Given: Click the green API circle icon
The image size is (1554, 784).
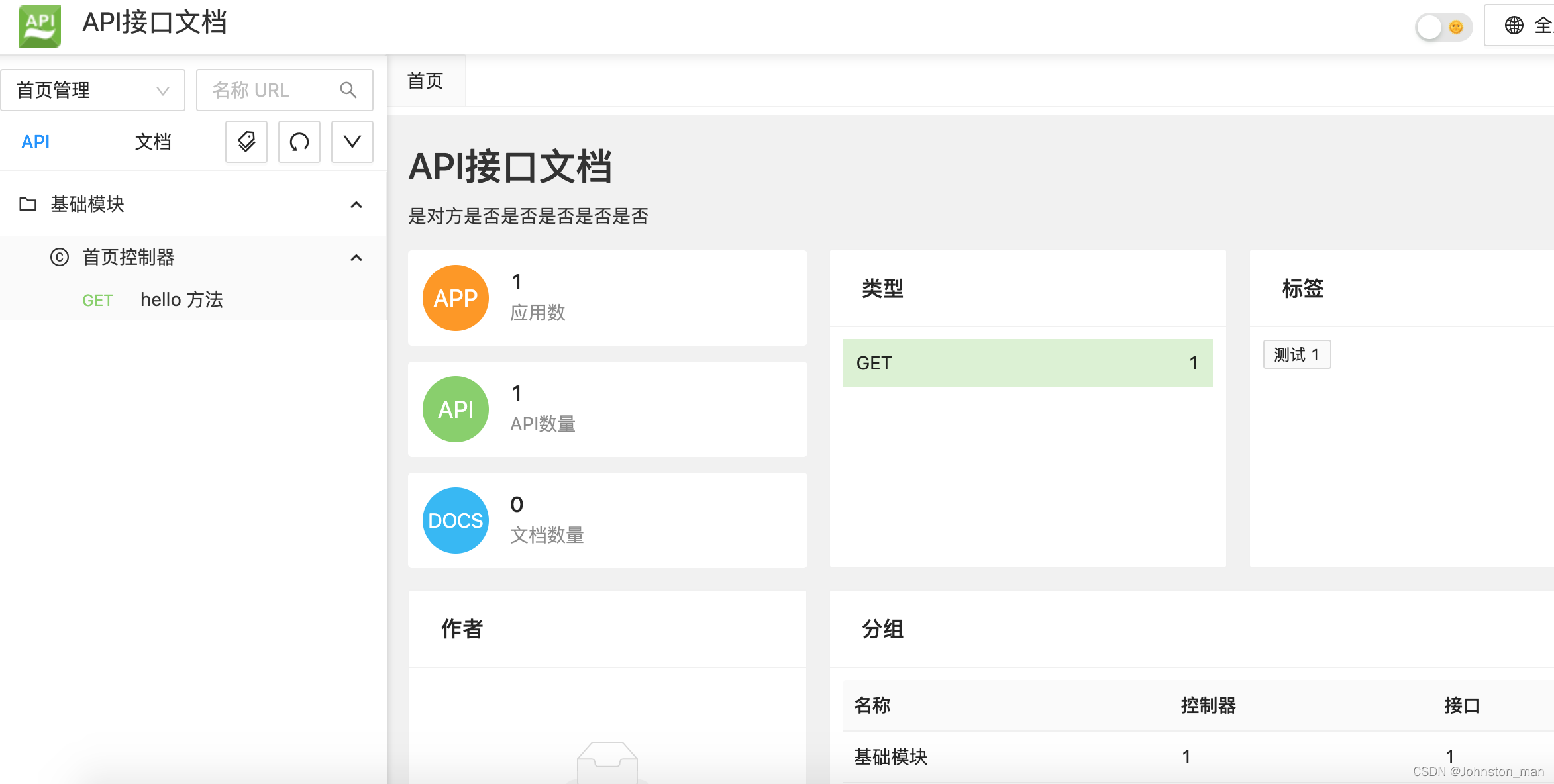Looking at the screenshot, I should pyautogui.click(x=456, y=409).
